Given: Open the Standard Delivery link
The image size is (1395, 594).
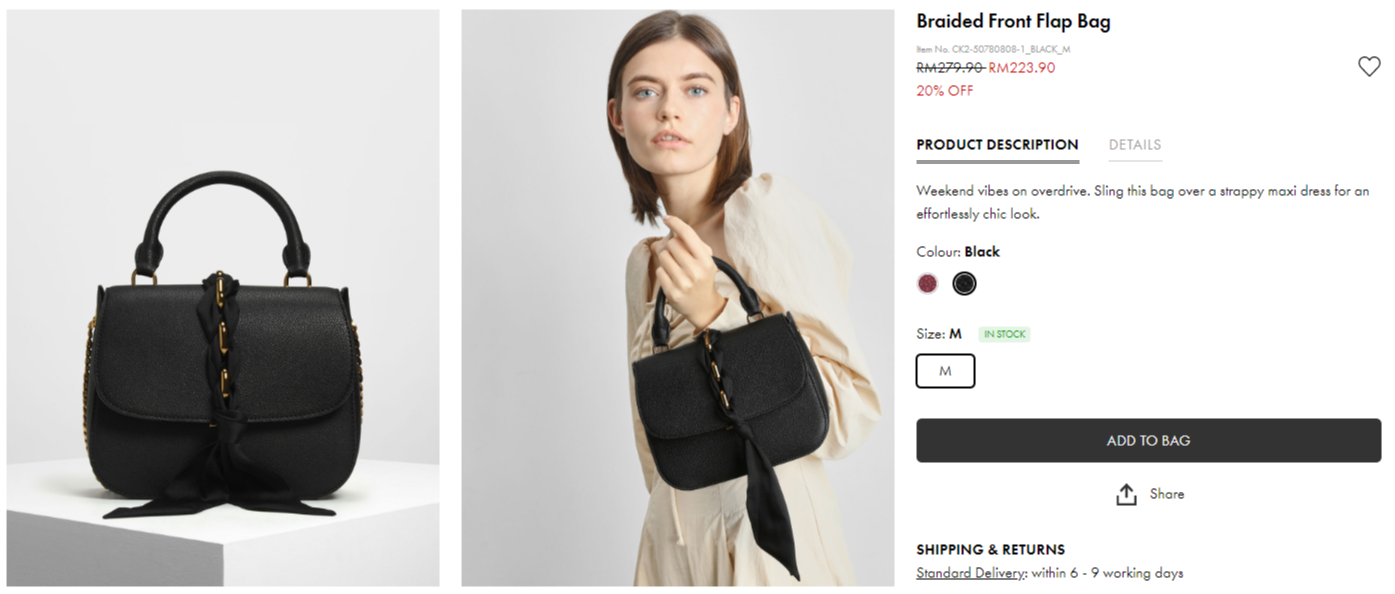Looking at the screenshot, I should pyautogui.click(x=971, y=573).
